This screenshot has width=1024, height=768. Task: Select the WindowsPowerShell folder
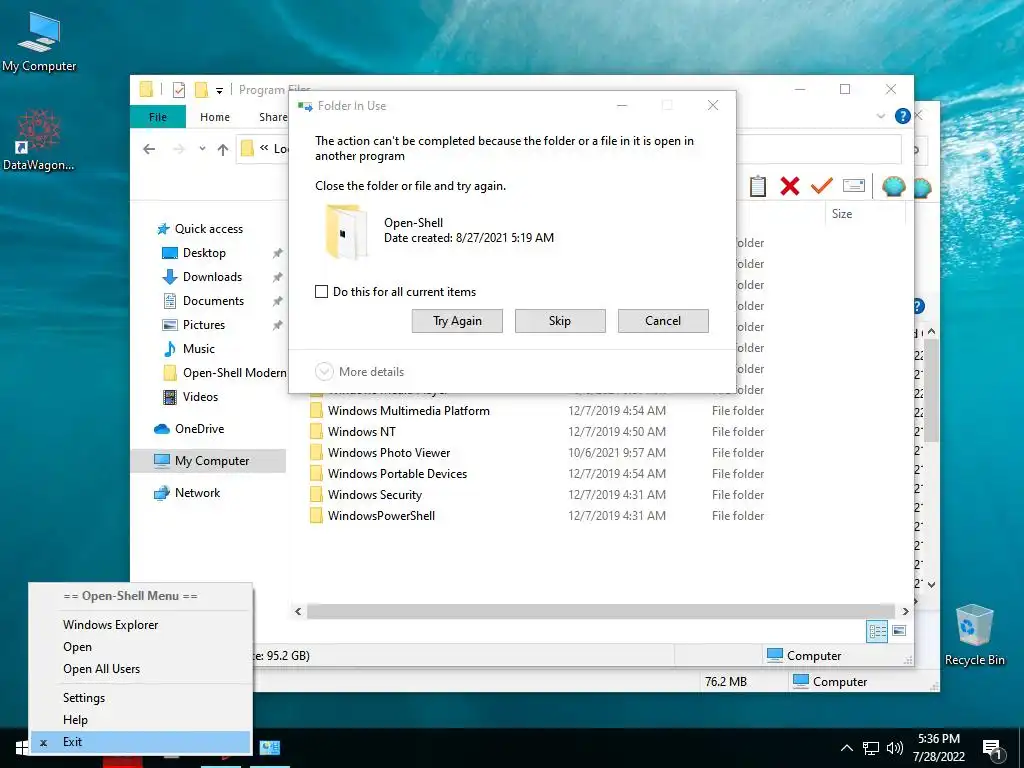(x=381, y=515)
